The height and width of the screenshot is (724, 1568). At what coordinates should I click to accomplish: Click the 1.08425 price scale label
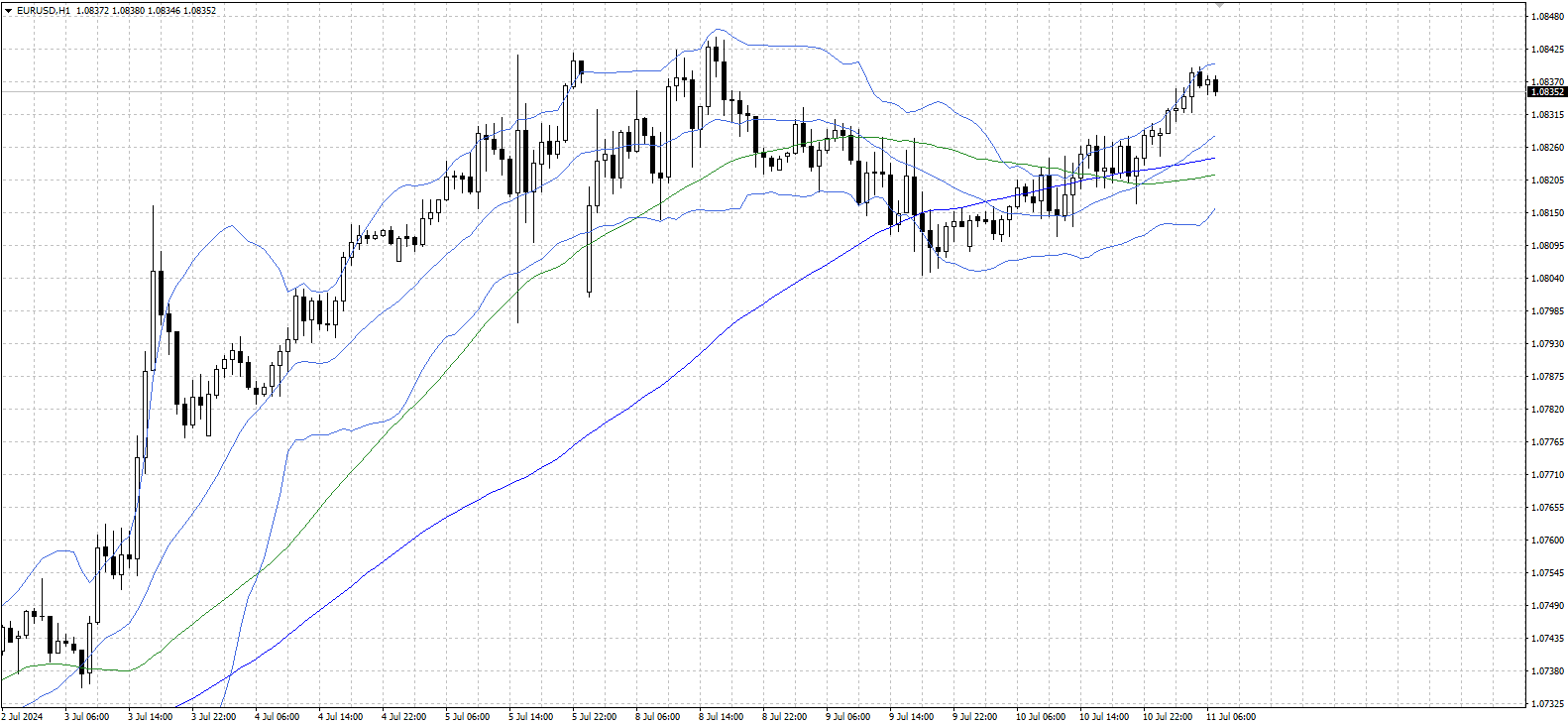tap(1548, 49)
